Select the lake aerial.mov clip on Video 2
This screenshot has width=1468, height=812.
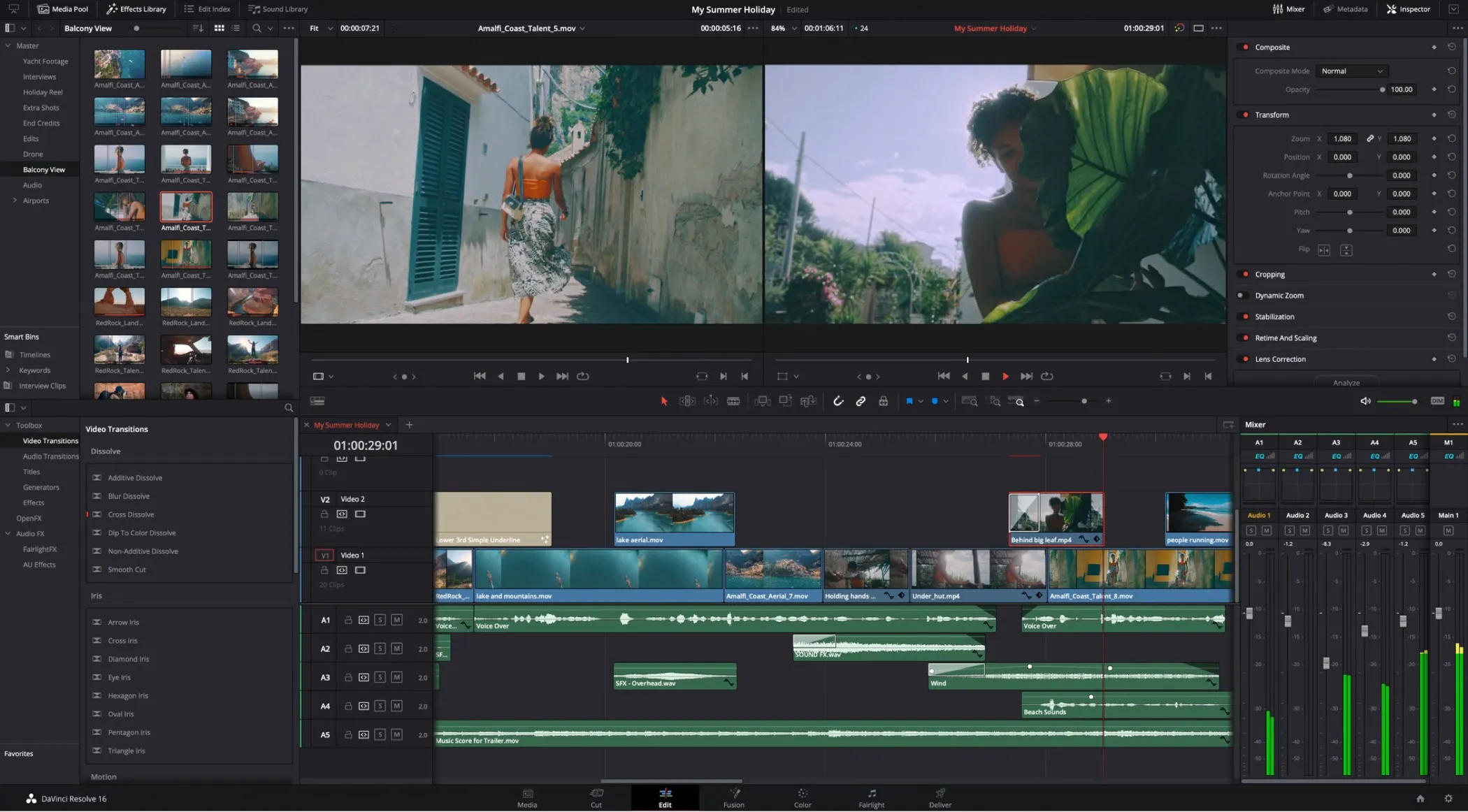coord(673,517)
